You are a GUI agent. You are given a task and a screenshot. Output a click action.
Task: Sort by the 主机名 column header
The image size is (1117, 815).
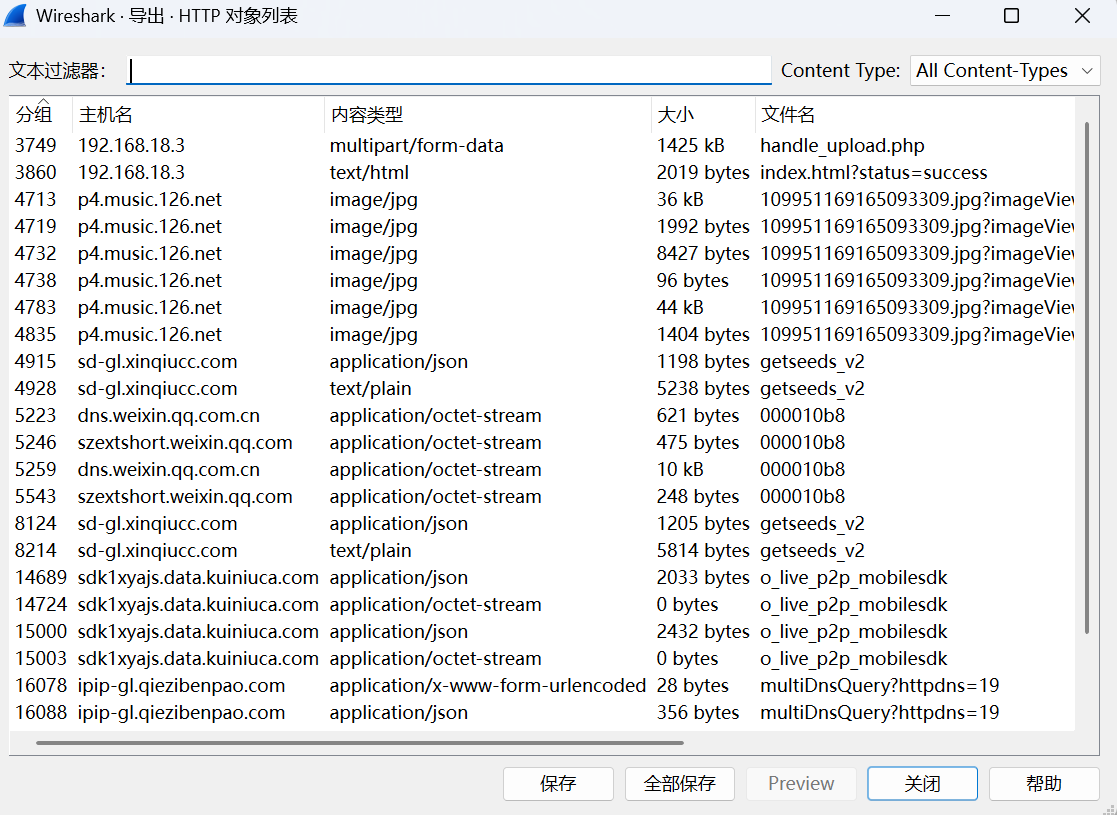click(106, 115)
